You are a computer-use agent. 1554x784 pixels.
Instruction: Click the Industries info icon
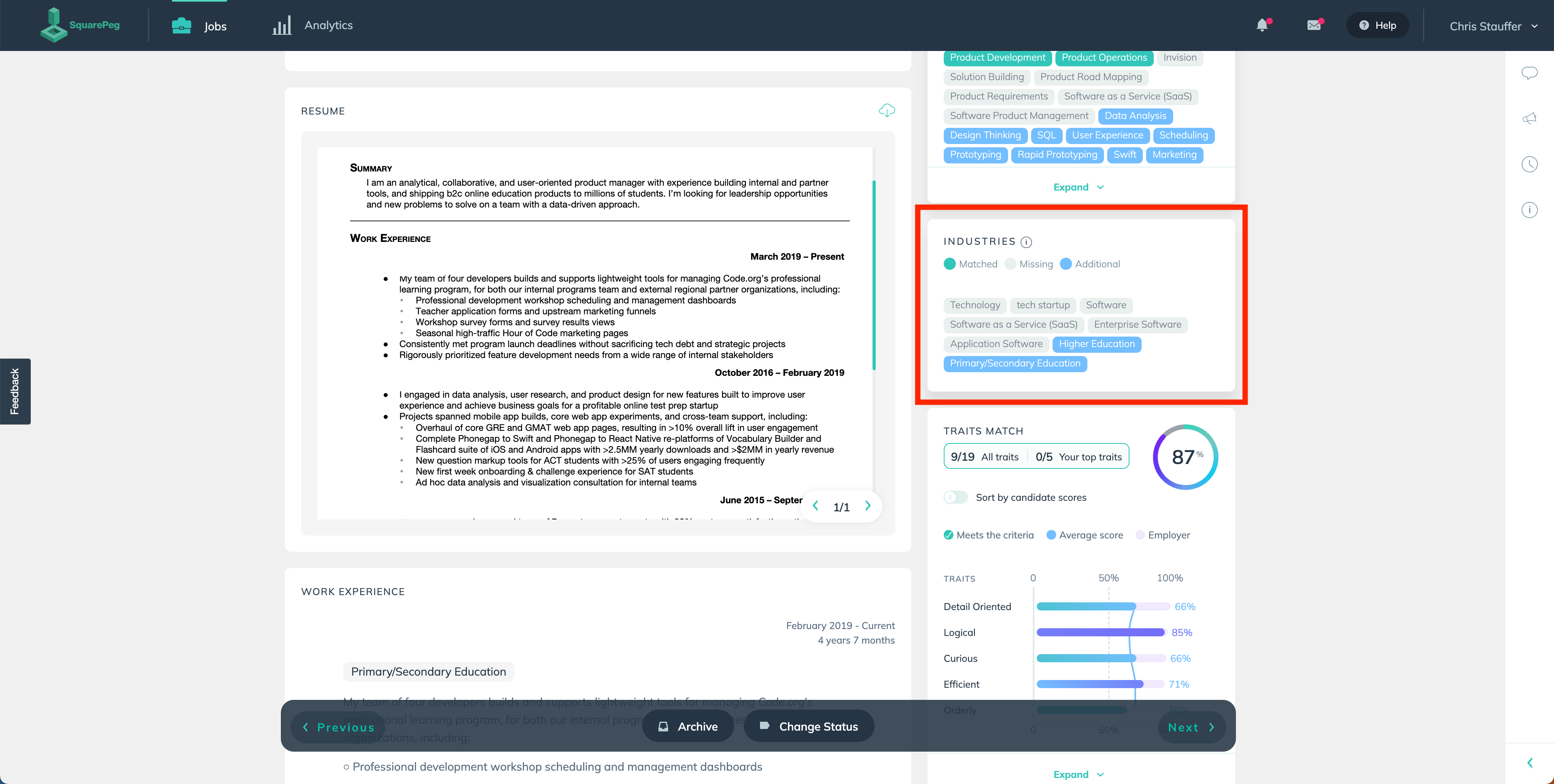(x=1026, y=242)
